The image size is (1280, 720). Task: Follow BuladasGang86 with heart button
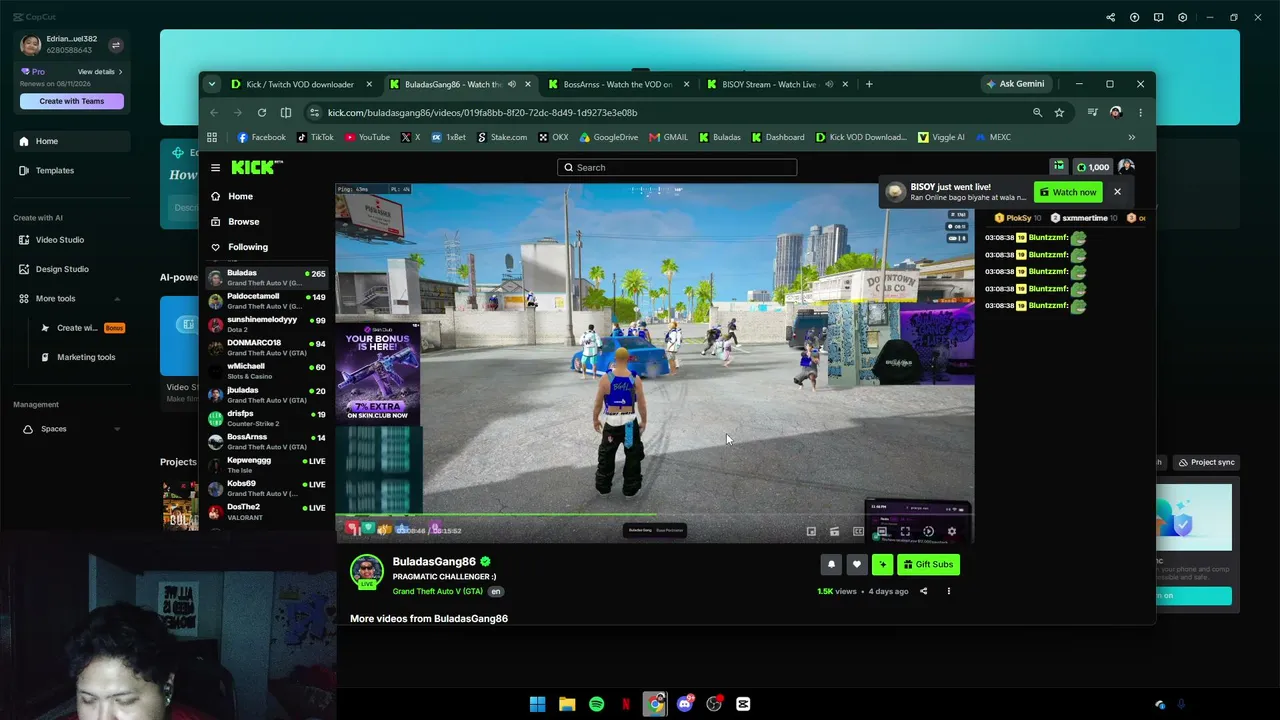click(856, 565)
